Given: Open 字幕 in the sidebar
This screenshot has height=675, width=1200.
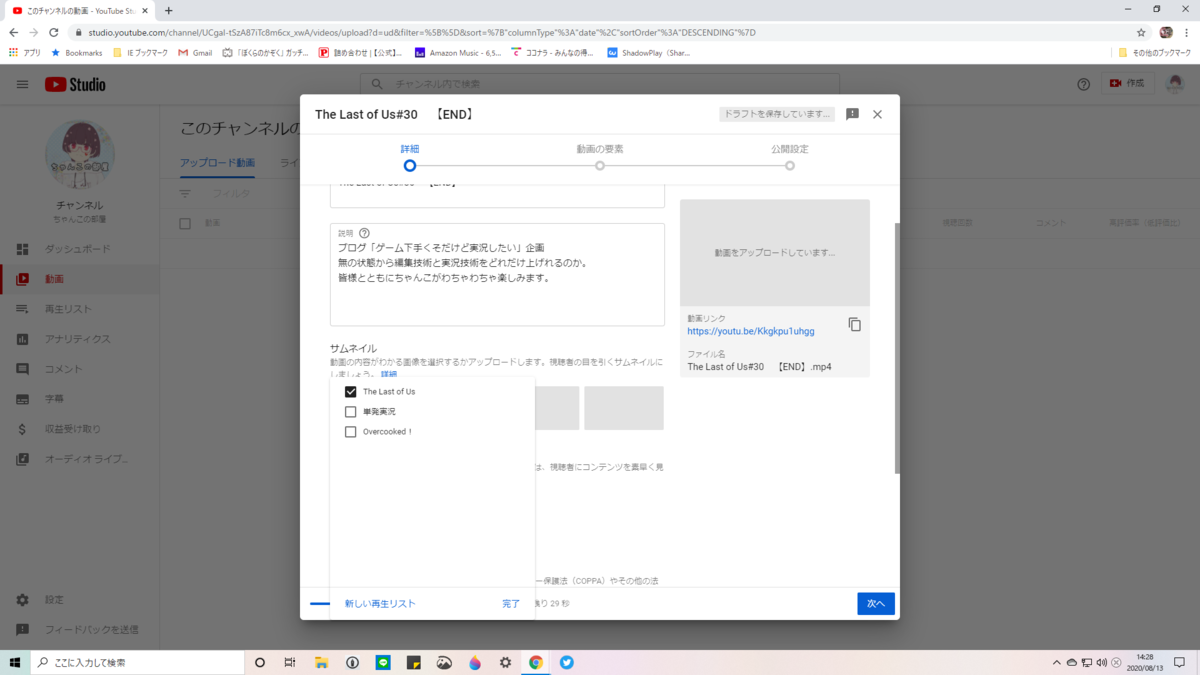Looking at the screenshot, I should pyautogui.click(x=80, y=399).
